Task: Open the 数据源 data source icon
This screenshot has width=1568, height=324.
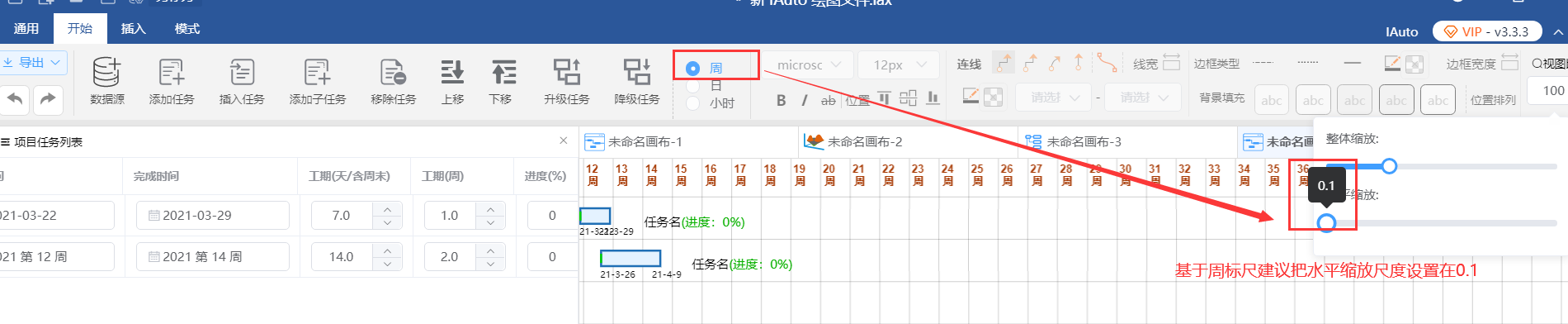Action: point(106,73)
